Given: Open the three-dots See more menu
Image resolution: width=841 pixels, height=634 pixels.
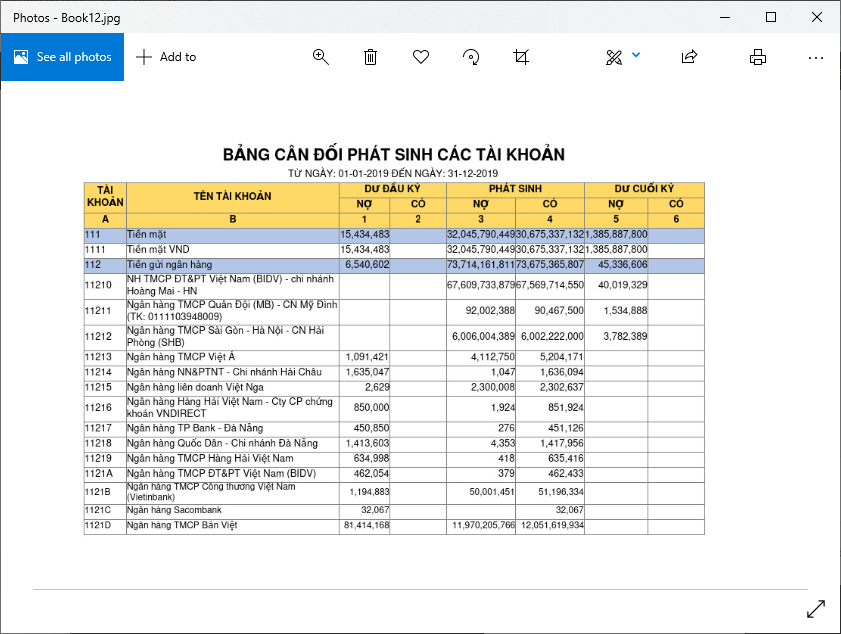Looking at the screenshot, I should pos(816,57).
